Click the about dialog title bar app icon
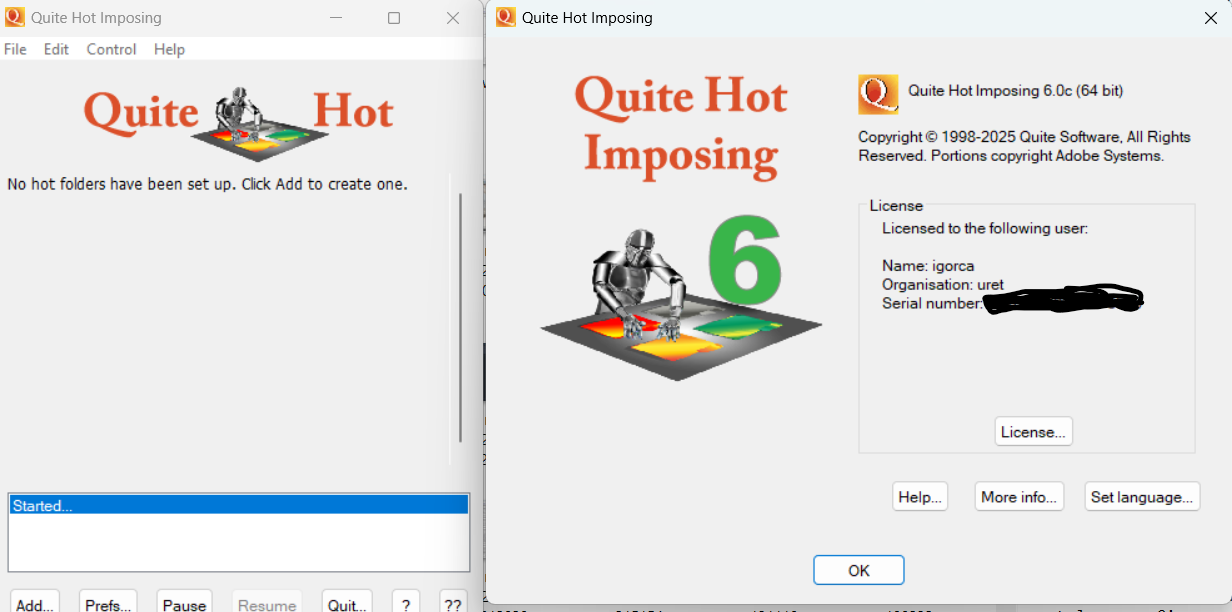Viewport: 1232px width, 612px height. pos(506,17)
